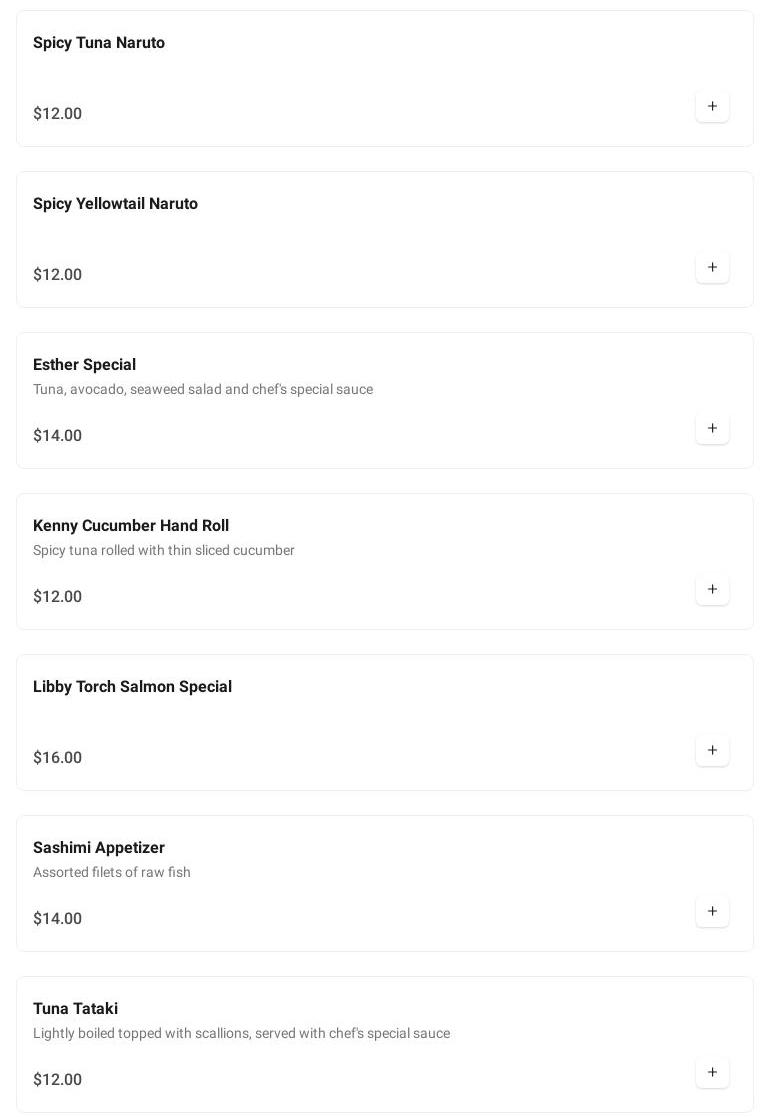
Task: Select Kenny Cucumber Hand Roll title
Action: tap(131, 526)
